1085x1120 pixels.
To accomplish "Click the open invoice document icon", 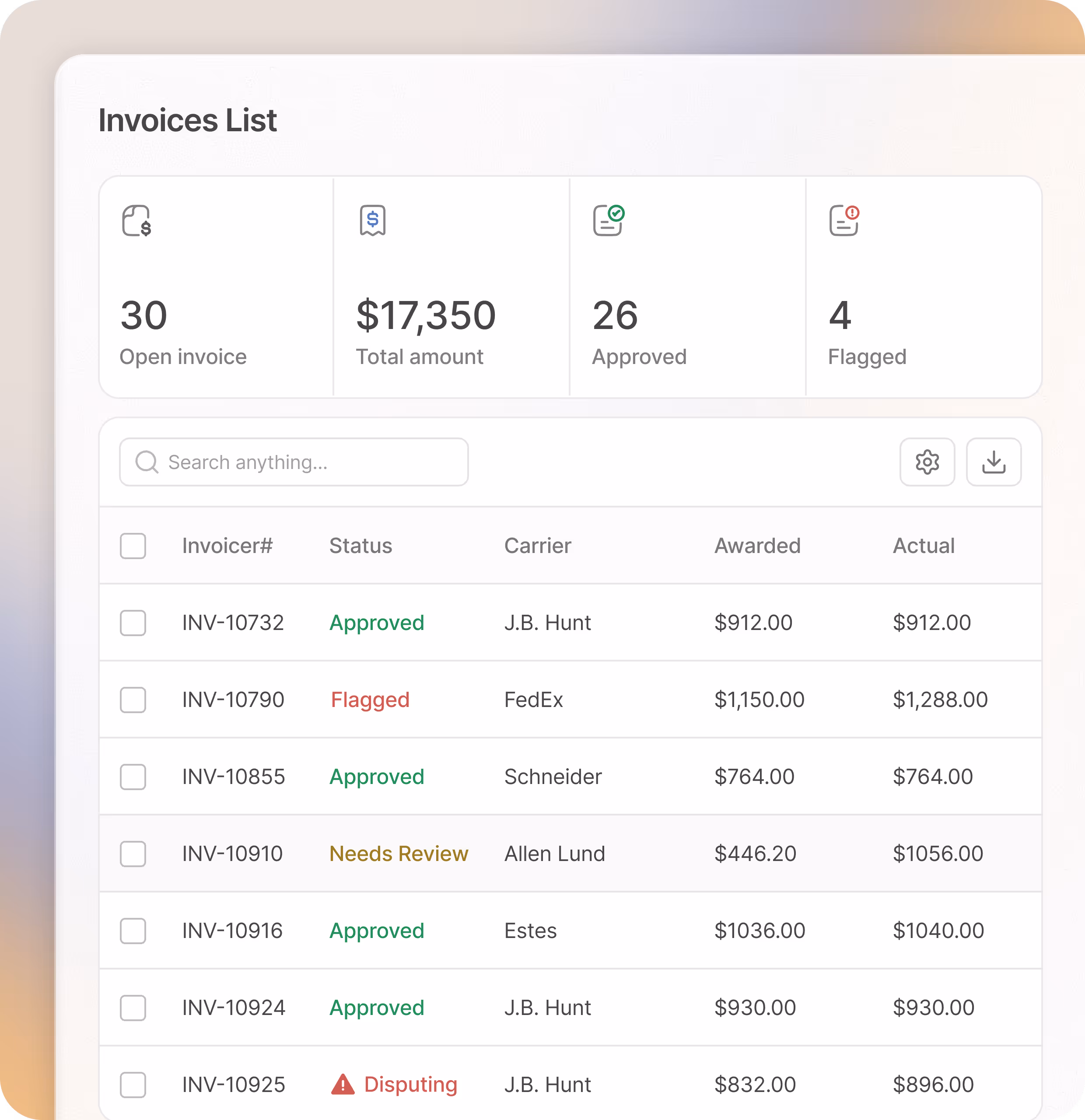I will point(136,220).
